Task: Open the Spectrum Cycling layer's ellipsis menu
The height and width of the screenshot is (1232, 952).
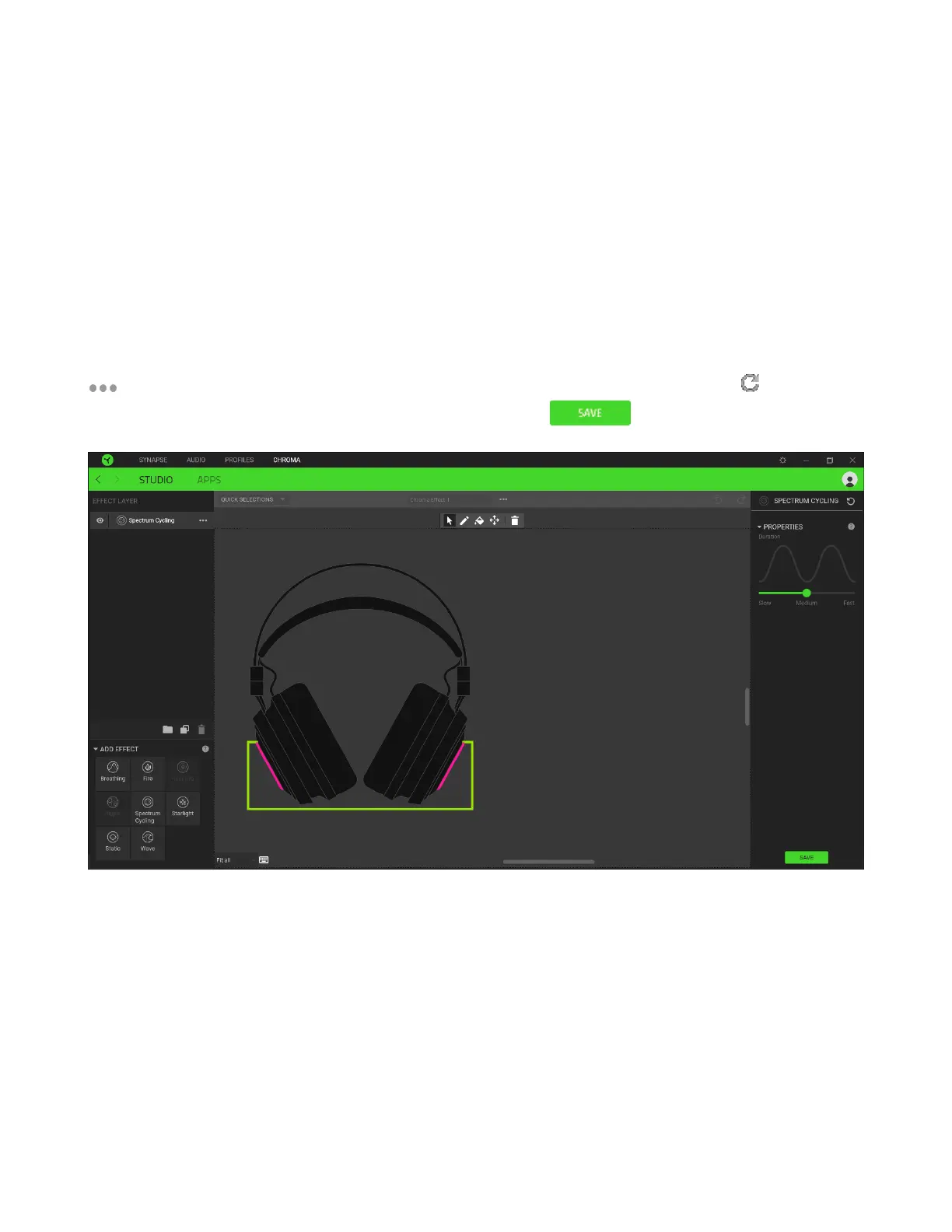Action: tap(203, 520)
